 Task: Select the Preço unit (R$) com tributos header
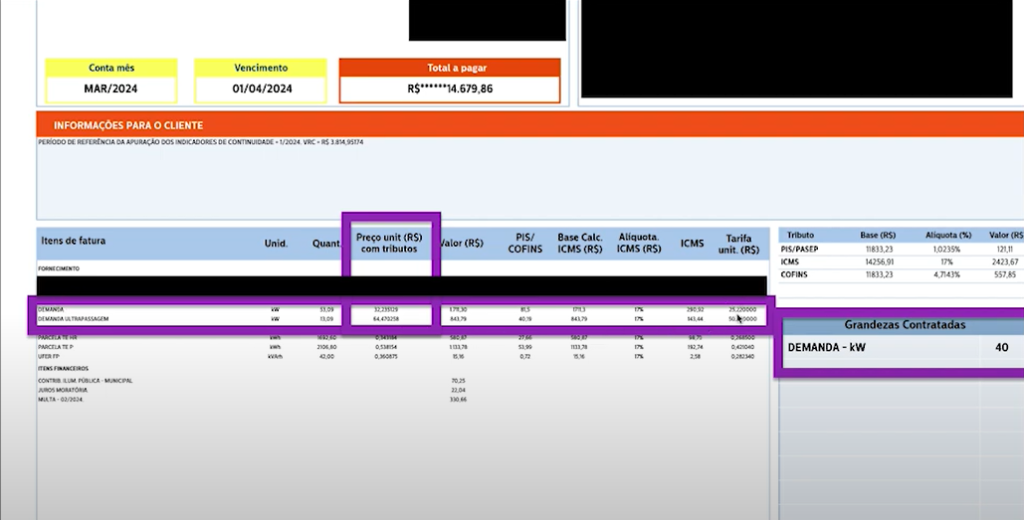coord(389,243)
